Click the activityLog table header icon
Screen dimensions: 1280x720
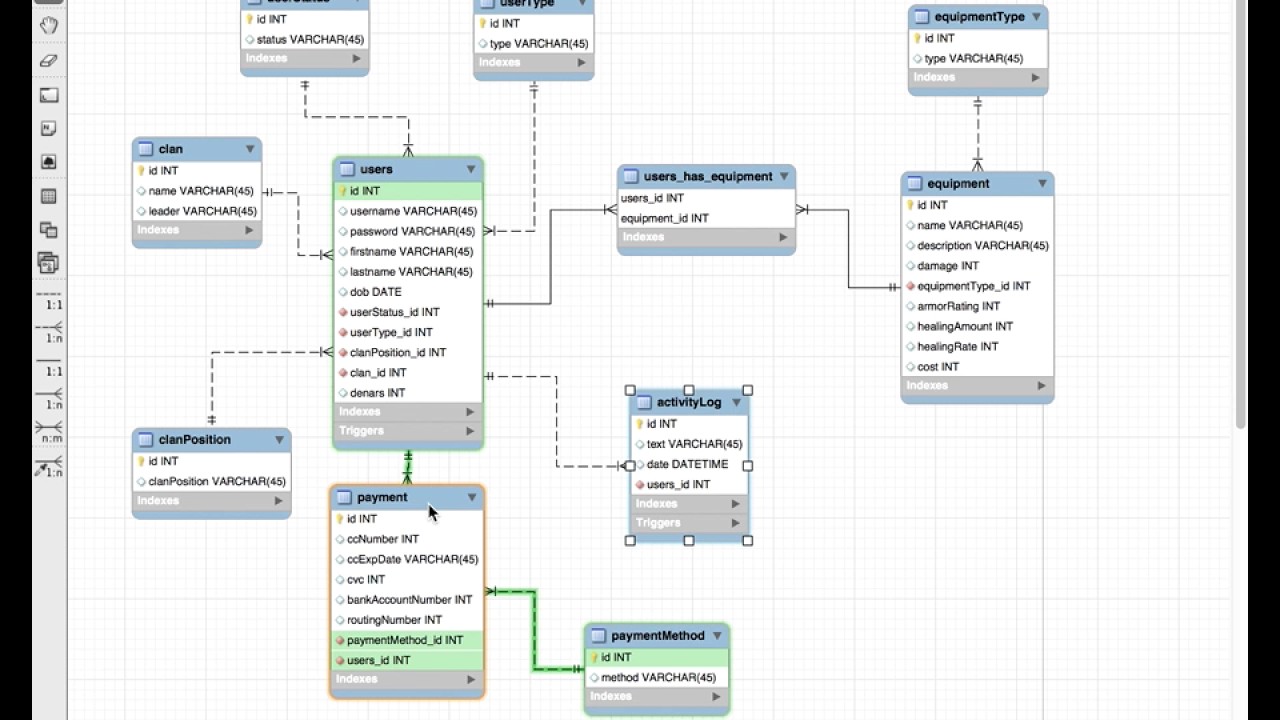pos(643,402)
